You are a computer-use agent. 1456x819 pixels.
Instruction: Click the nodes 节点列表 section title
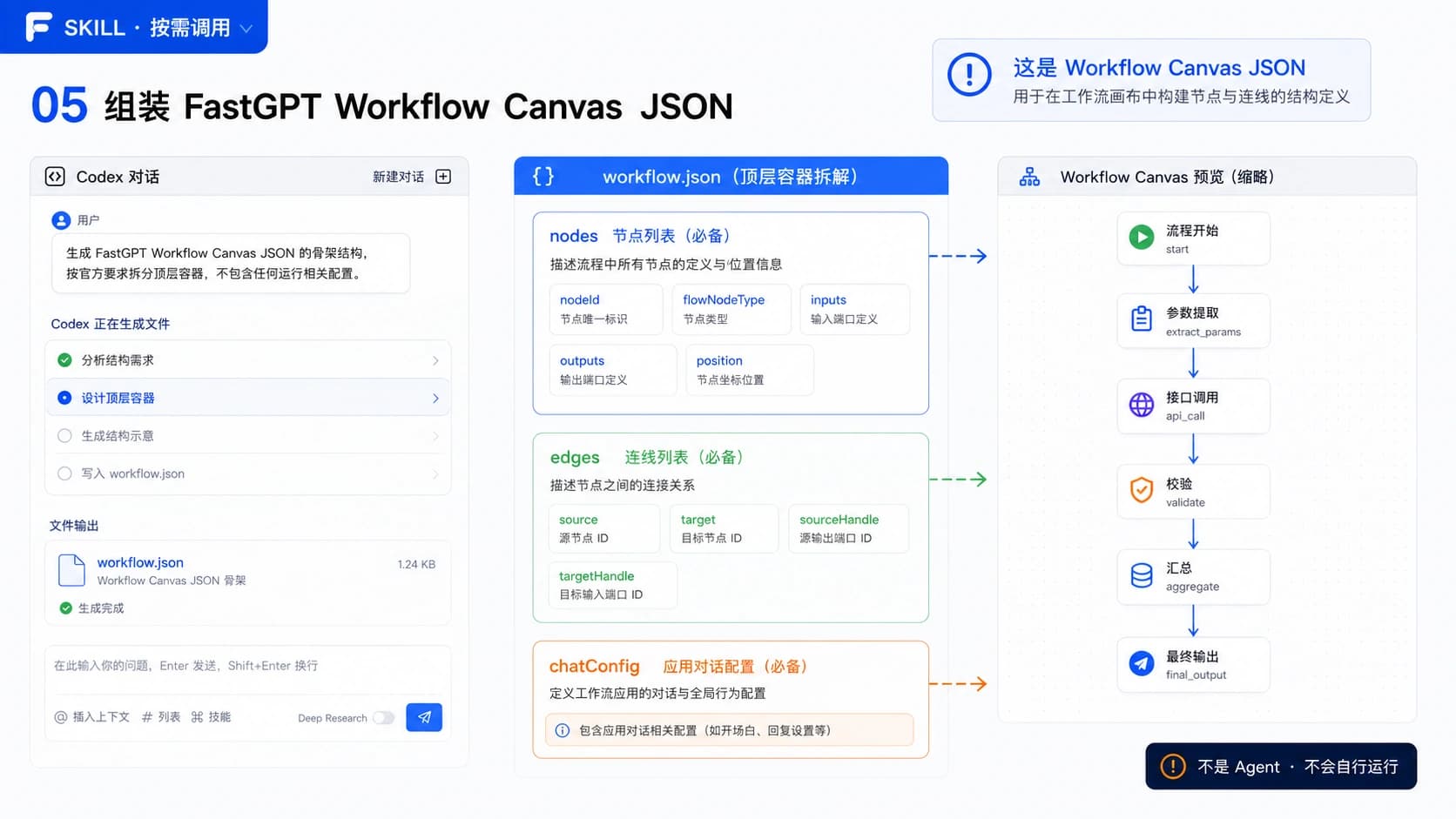coord(640,236)
